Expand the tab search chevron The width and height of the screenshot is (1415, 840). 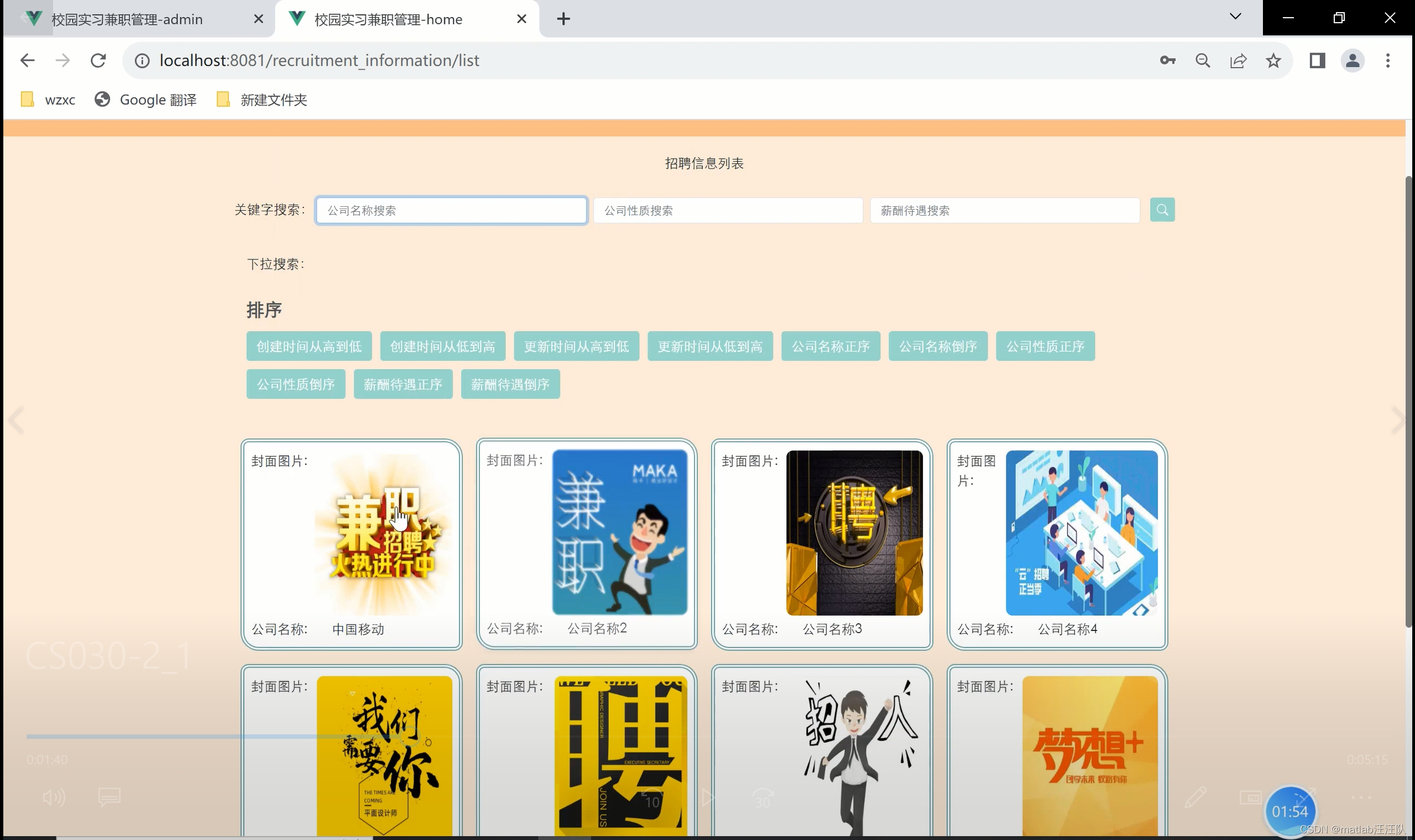(x=1236, y=17)
